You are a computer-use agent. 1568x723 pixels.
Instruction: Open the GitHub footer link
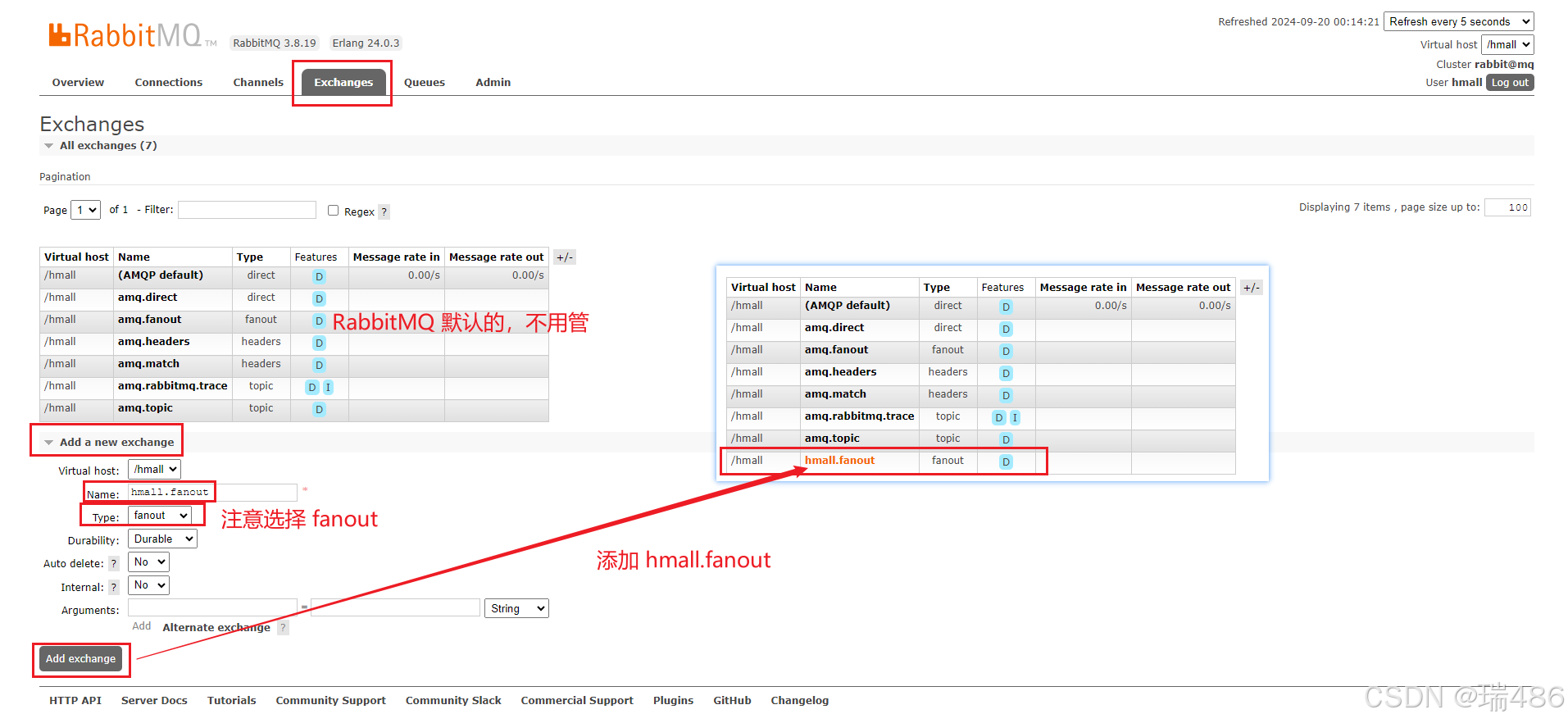[733, 701]
